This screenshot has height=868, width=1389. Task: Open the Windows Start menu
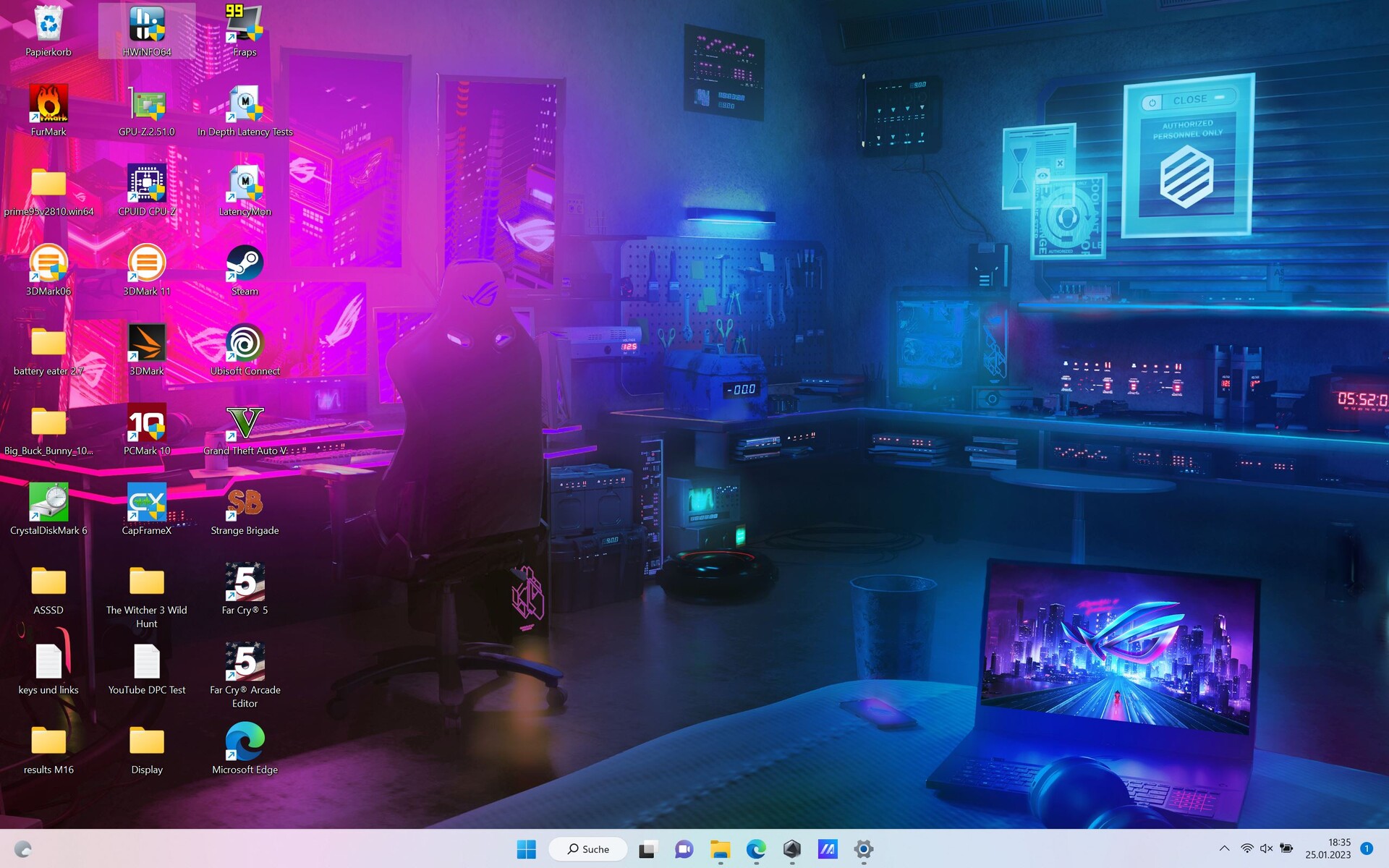click(x=527, y=849)
